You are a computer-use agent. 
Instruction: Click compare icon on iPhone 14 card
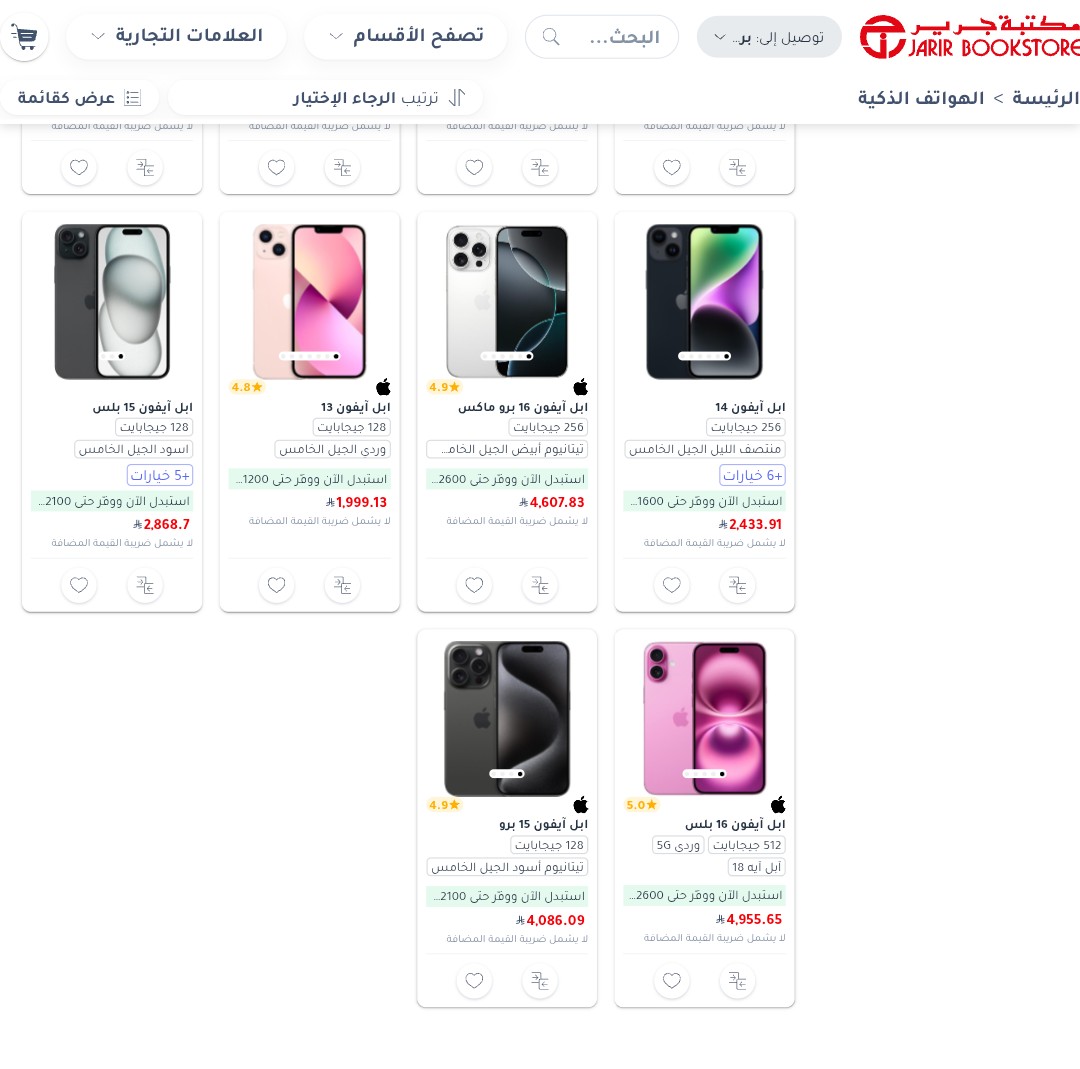[x=737, y=585]
